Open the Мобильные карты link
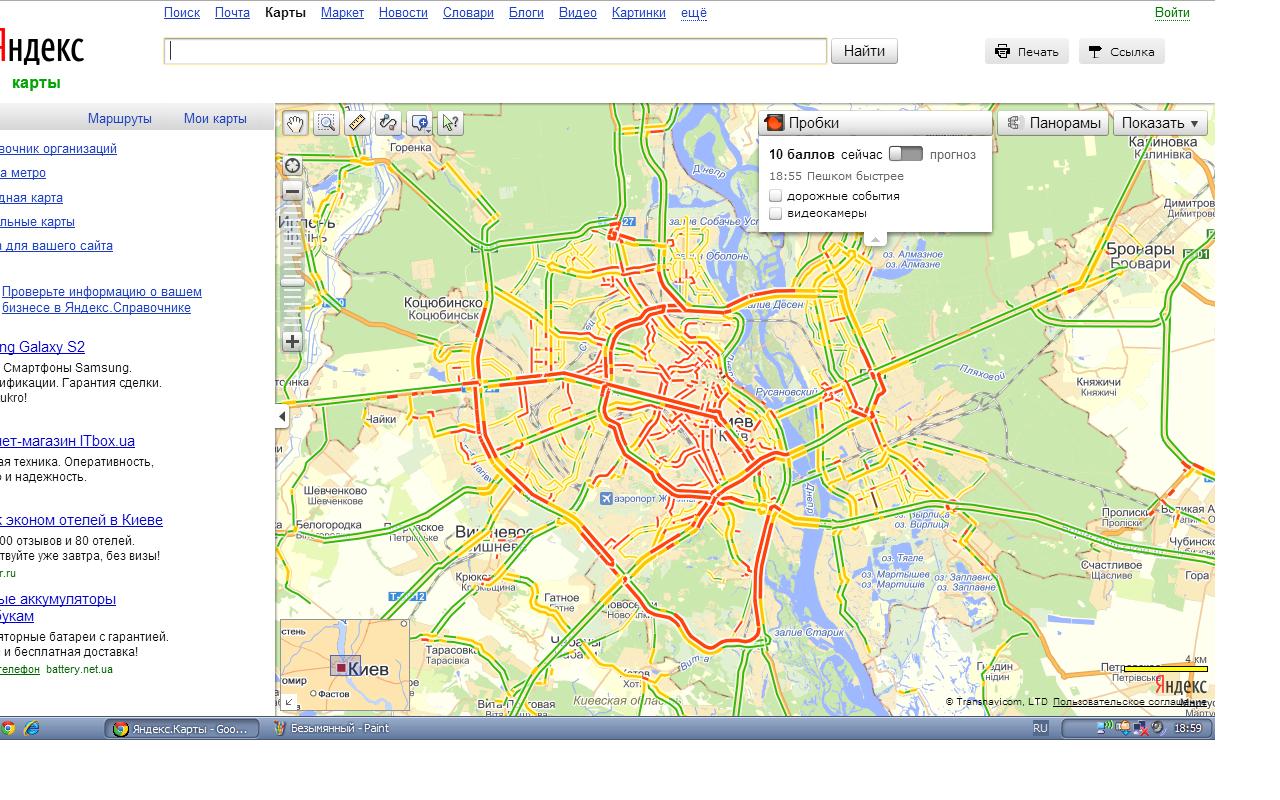This screenshot has height=800, width=1280. point(37,222)
